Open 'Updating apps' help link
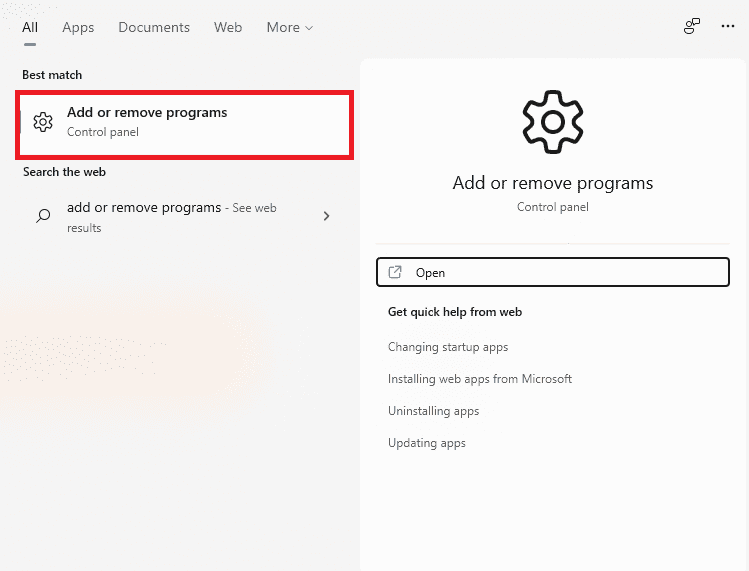 tap(427, 443)
